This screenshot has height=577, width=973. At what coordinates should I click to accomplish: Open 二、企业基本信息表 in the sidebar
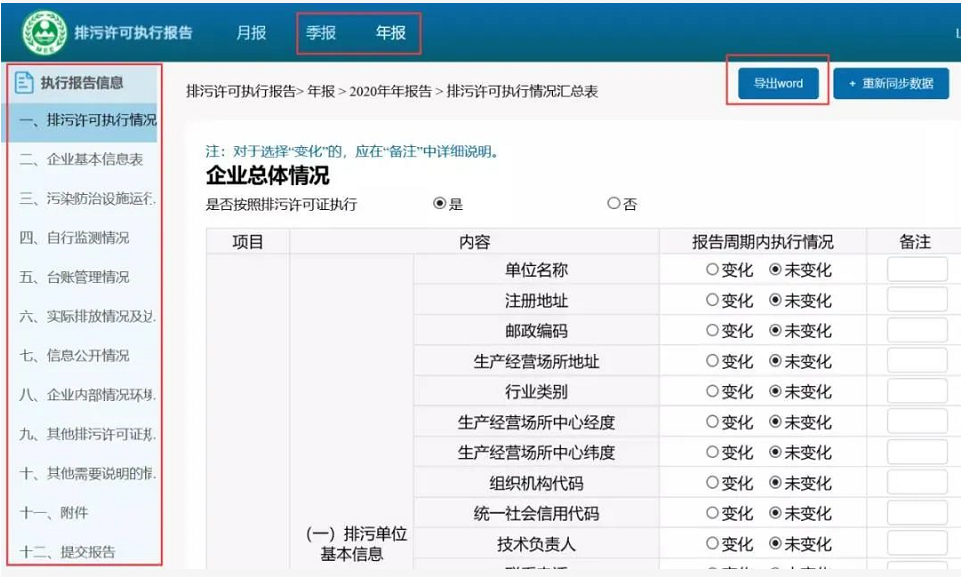tap(82, 160)
